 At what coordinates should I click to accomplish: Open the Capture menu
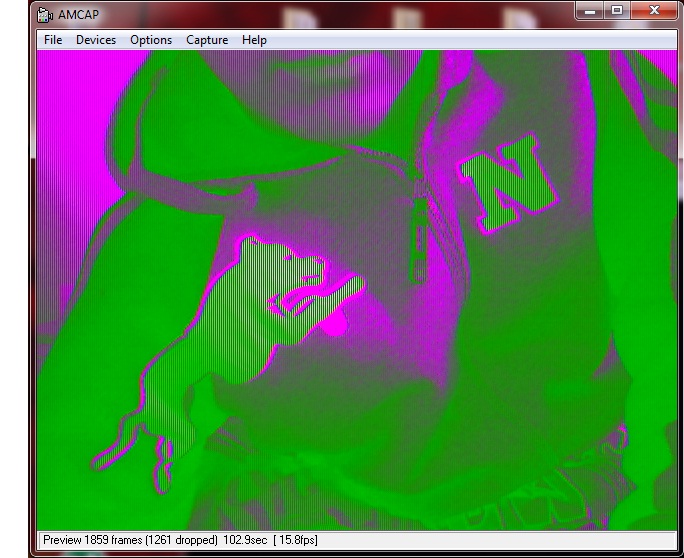(x=207, y=40)
